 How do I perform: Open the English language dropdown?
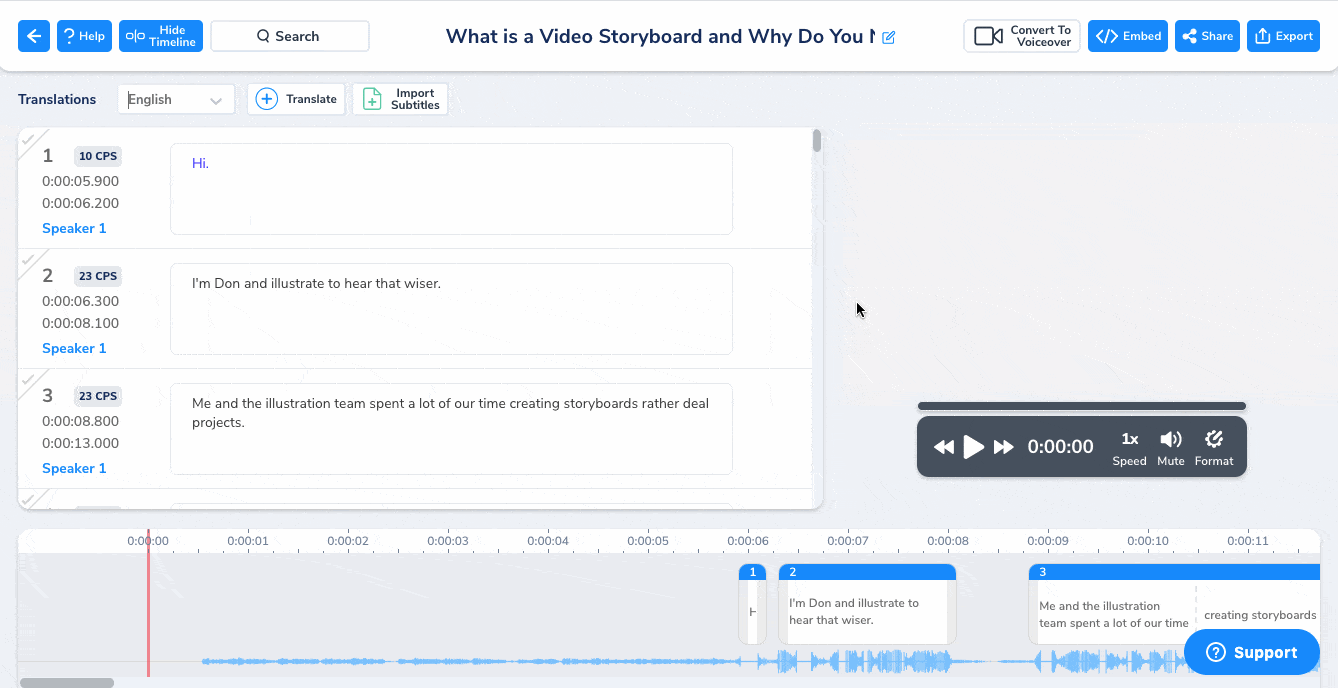pos(176,99)
